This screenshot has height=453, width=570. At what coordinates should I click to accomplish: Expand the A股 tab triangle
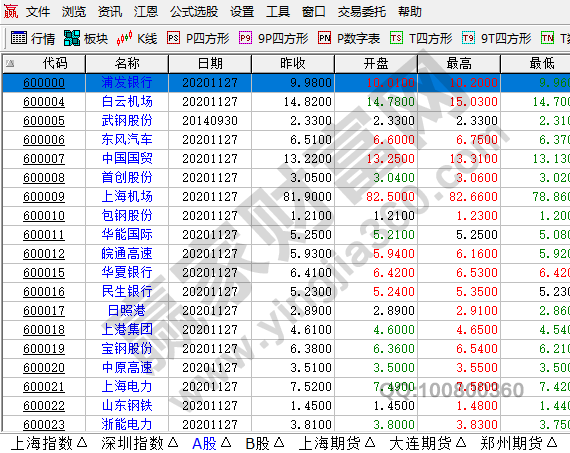click(x=226, y=442)
